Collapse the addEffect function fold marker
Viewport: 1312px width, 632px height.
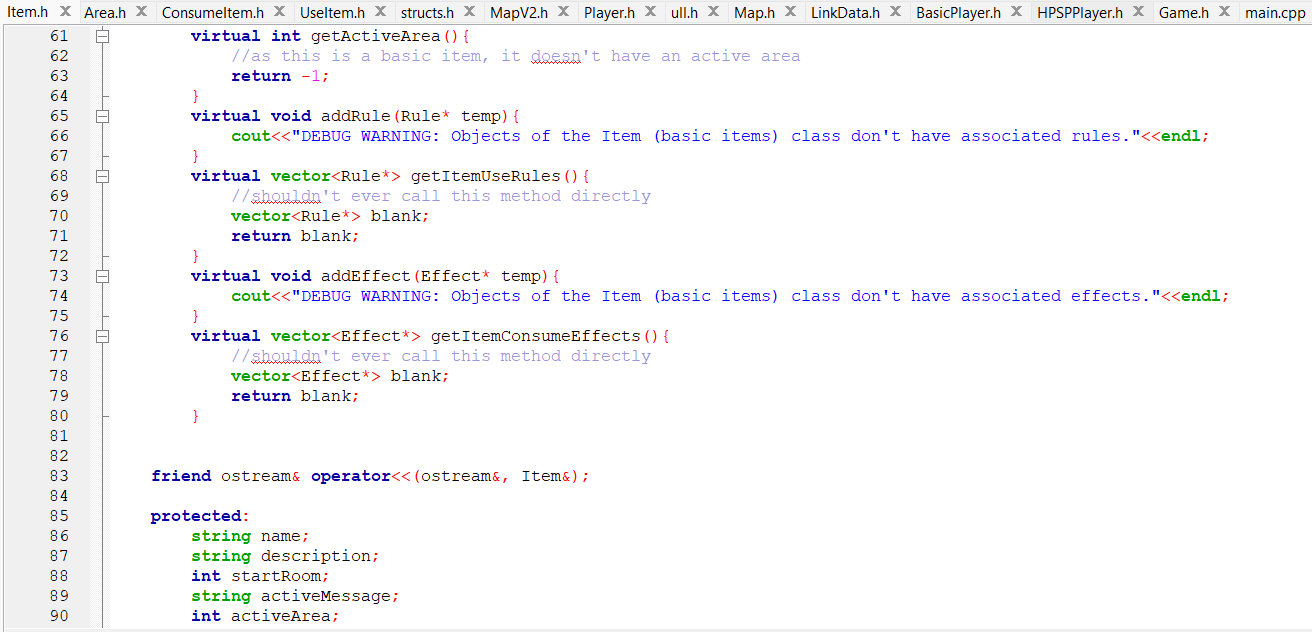pyautogui.click(x=102, y=275)
